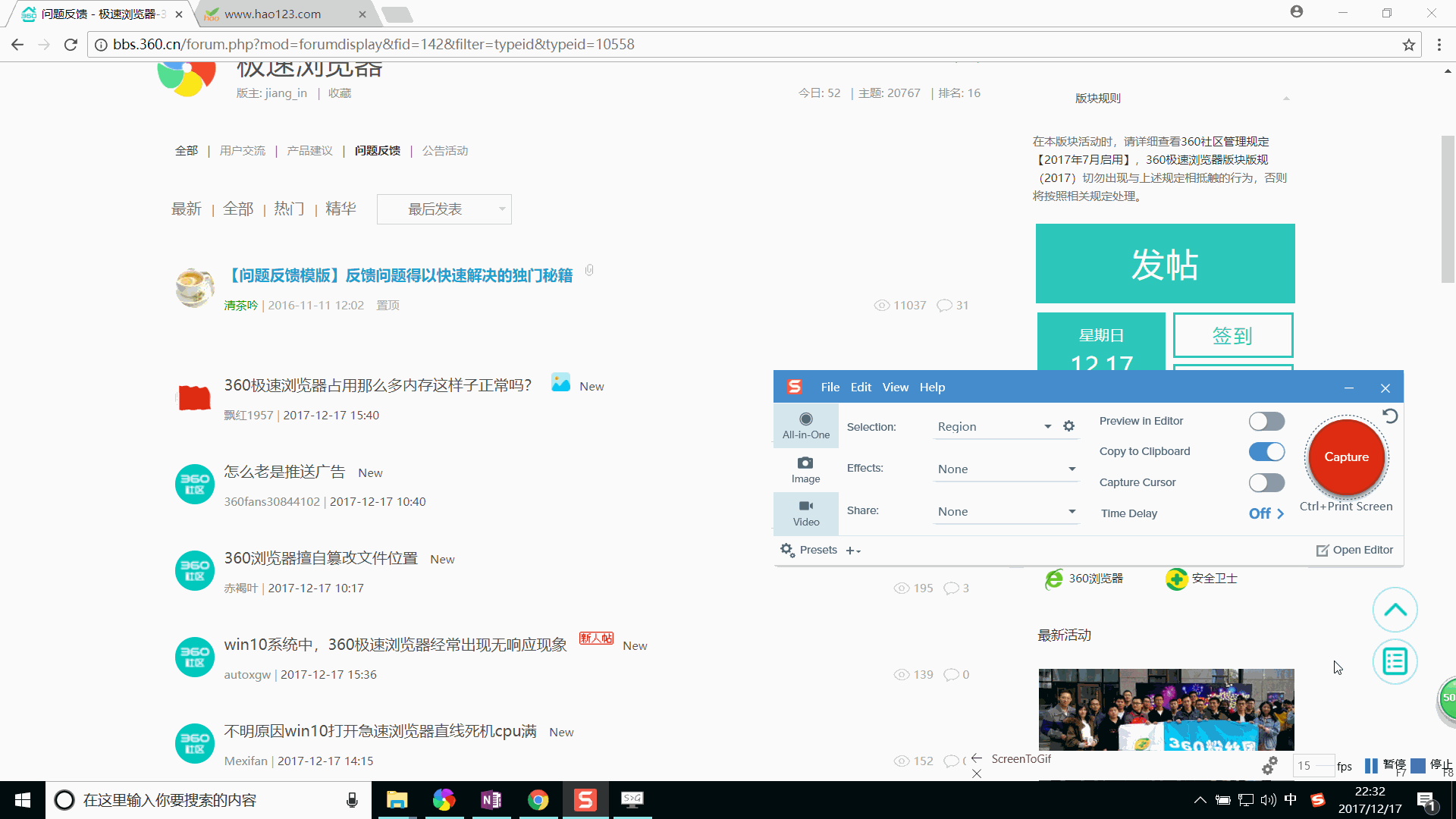Click the All-In-One capture mode icon
Screen dimensions: 1456x819
(806, 425)
